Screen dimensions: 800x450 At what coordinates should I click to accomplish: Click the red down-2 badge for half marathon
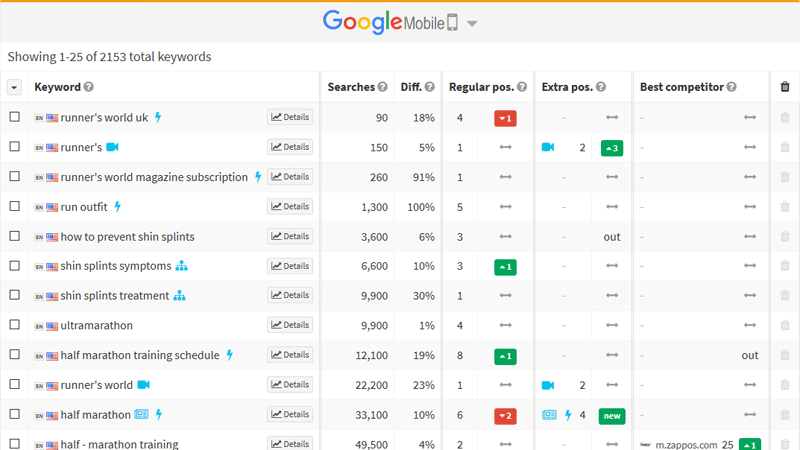(505, 416)
